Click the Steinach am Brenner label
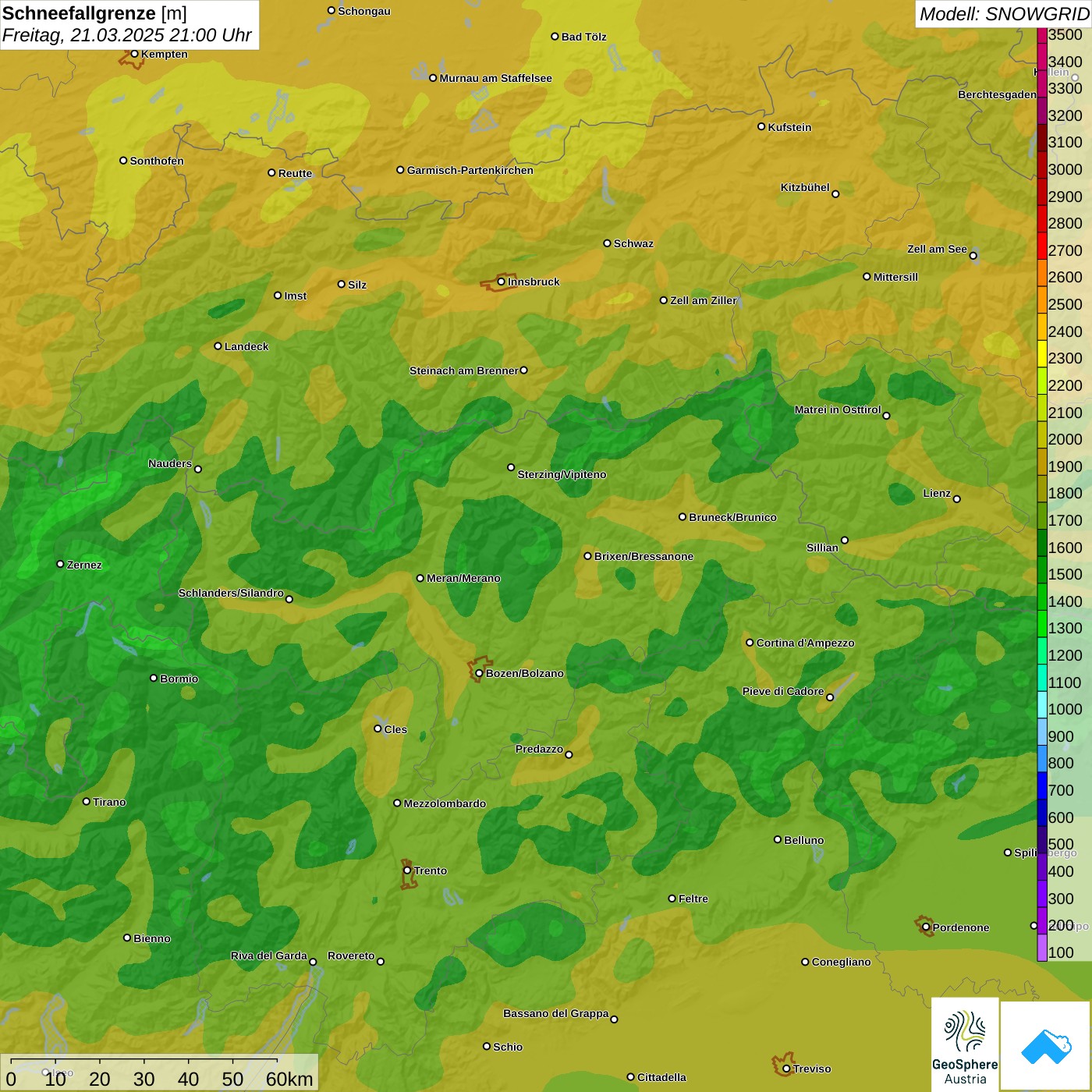 (463, 370)
